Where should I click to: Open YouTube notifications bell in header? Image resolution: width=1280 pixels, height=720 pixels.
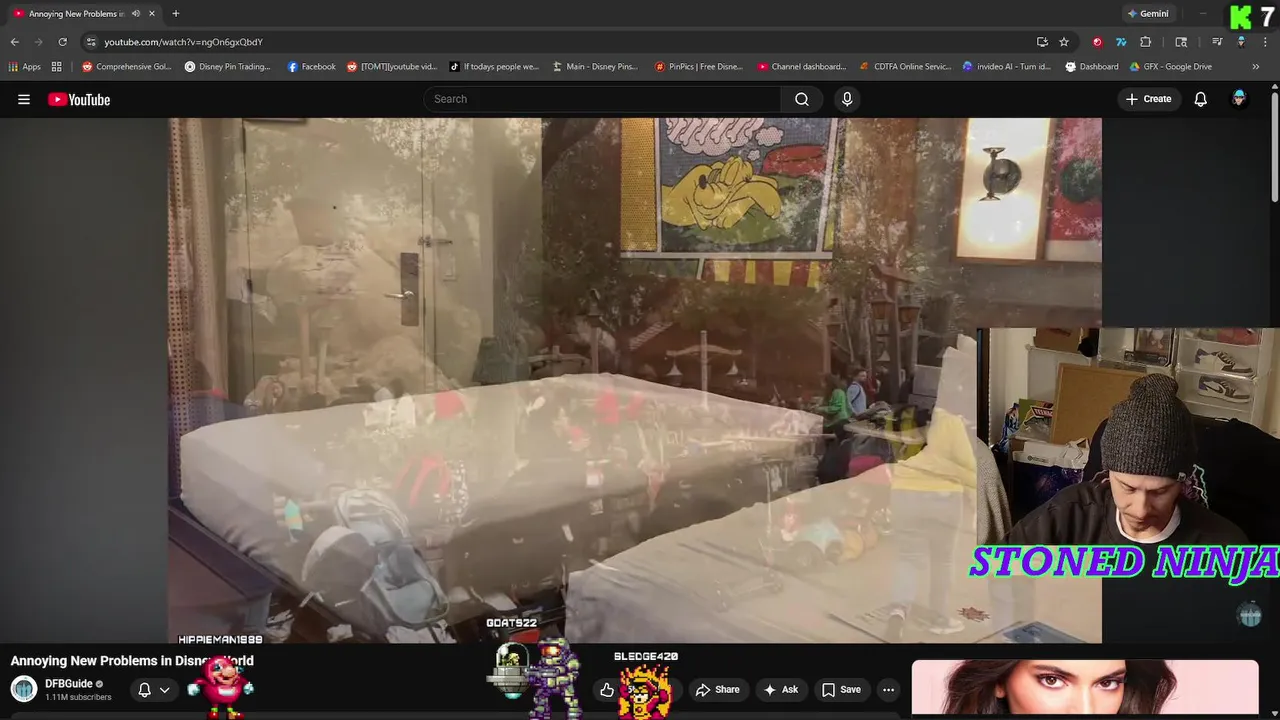coord(1200,99)
